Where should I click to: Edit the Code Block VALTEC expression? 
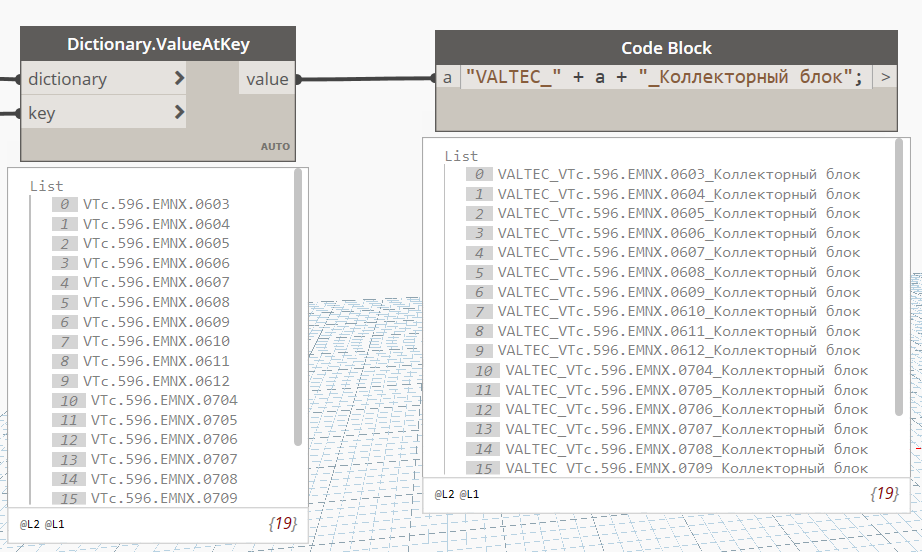point(664,77)
